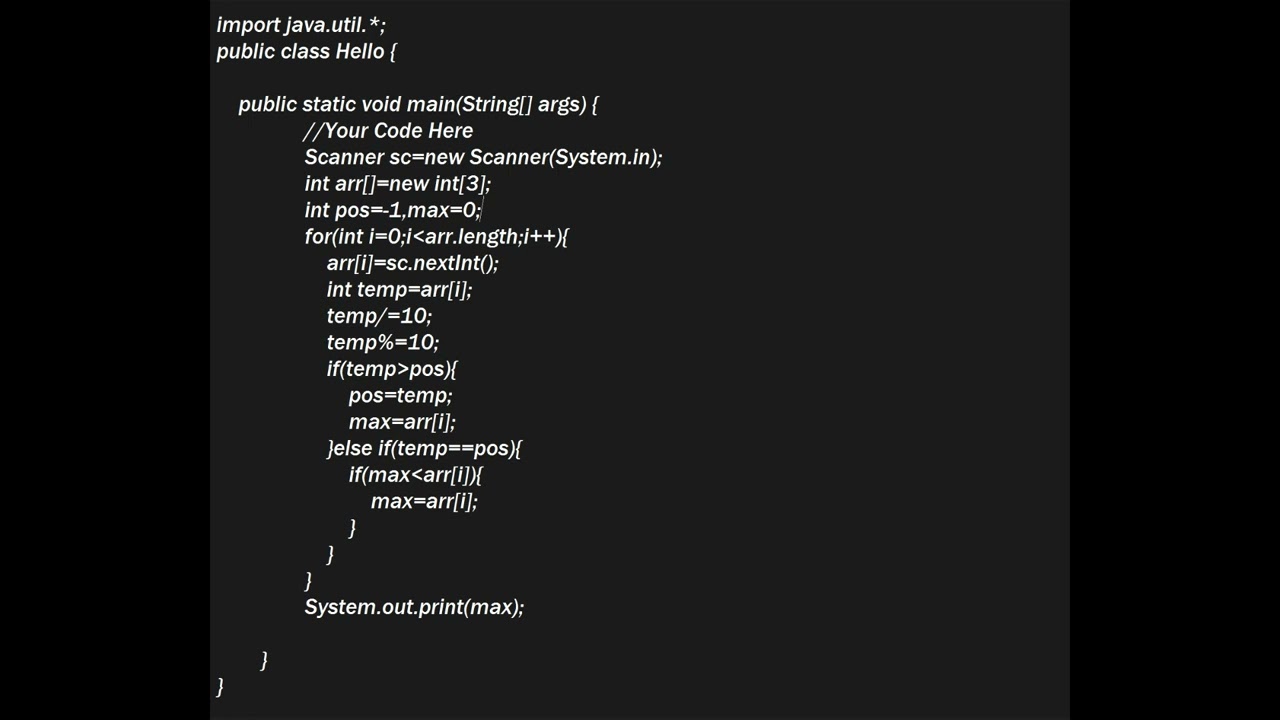This screenshot has height=720, width=1280.
Task: Click the Scanner sc declaration line
Action: click(x=483, y=158)
